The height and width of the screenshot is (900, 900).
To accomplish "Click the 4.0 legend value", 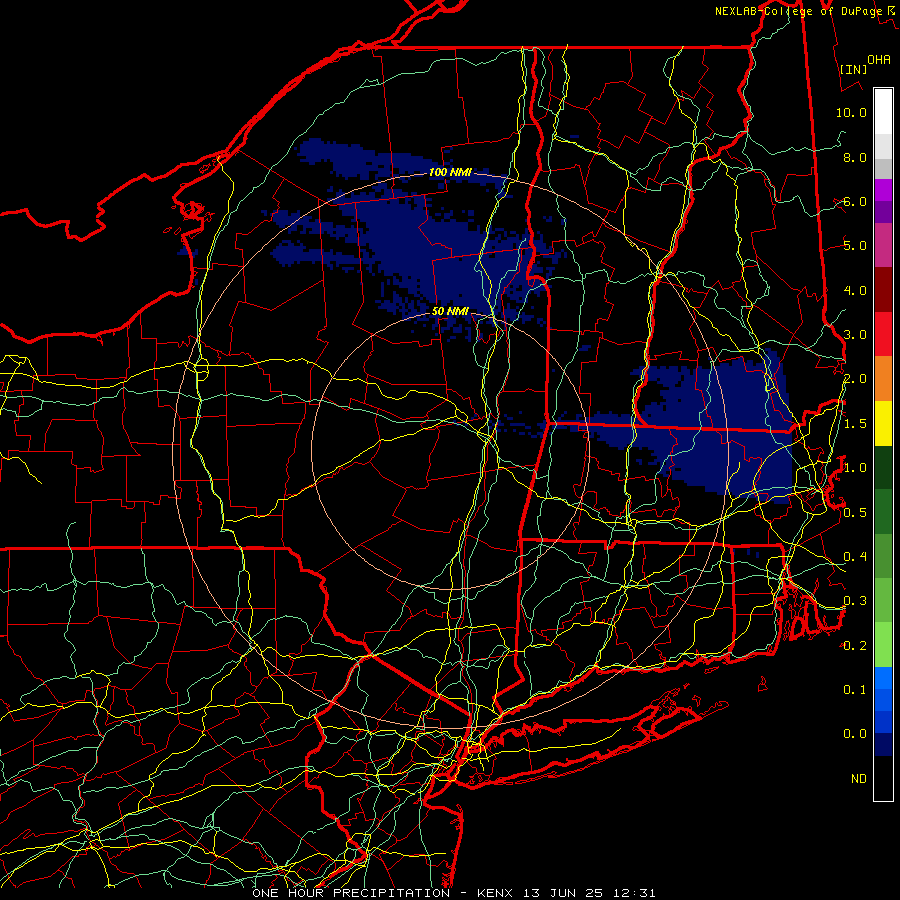I will coord(855,290).
